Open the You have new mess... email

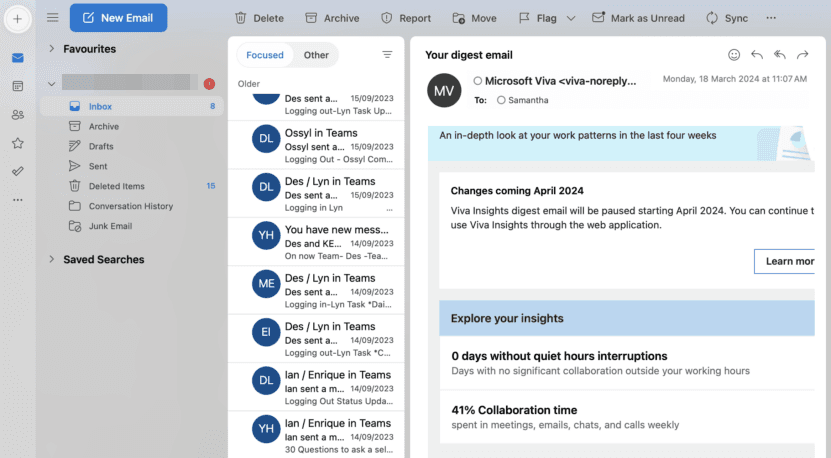point(316,242)
